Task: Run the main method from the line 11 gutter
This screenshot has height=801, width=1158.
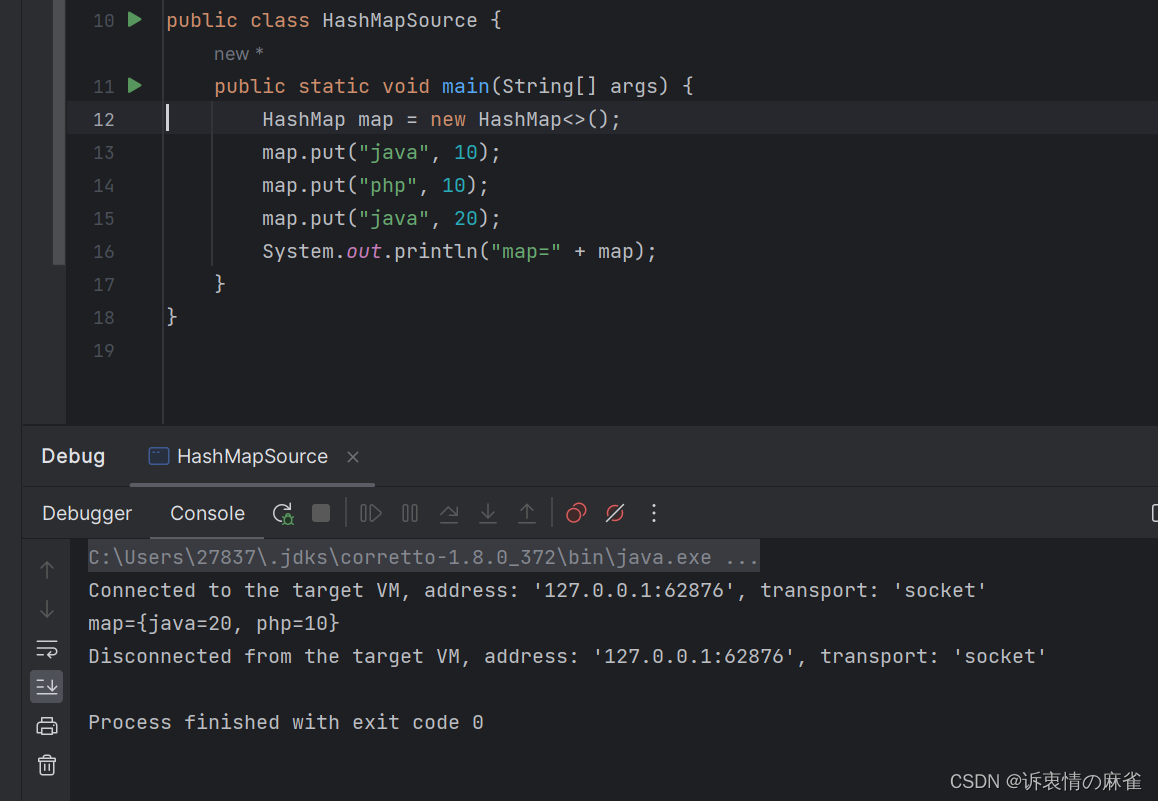Action: click(134, 86)
